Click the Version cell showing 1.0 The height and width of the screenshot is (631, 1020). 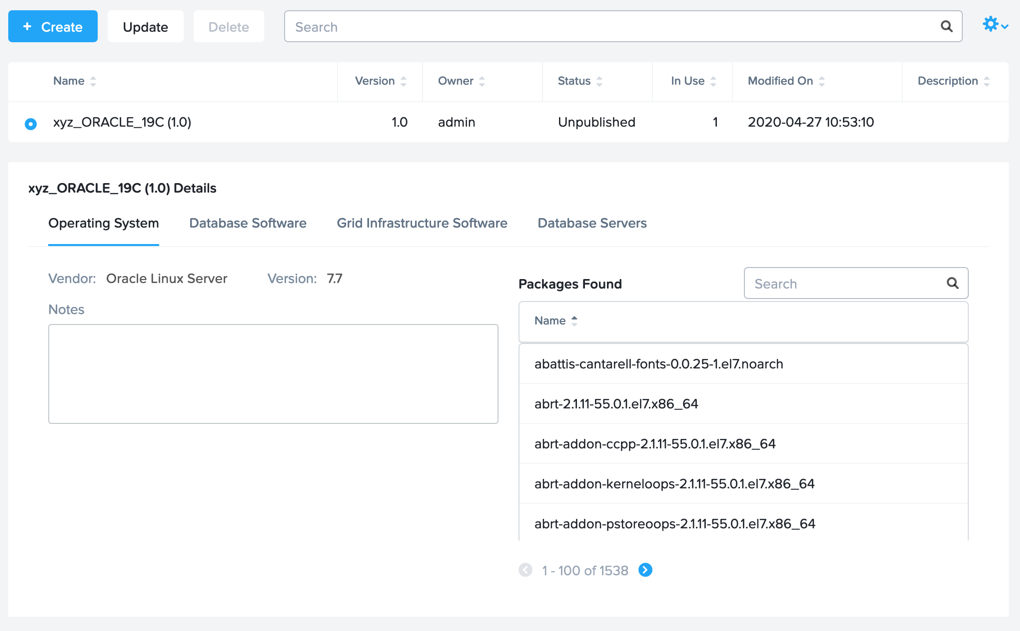click(399, 122)
